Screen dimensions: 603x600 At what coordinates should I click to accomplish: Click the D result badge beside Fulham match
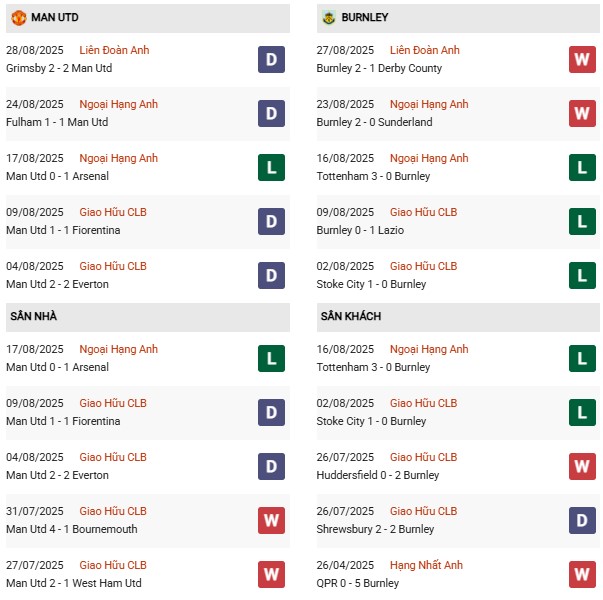[x=270, y=113]
